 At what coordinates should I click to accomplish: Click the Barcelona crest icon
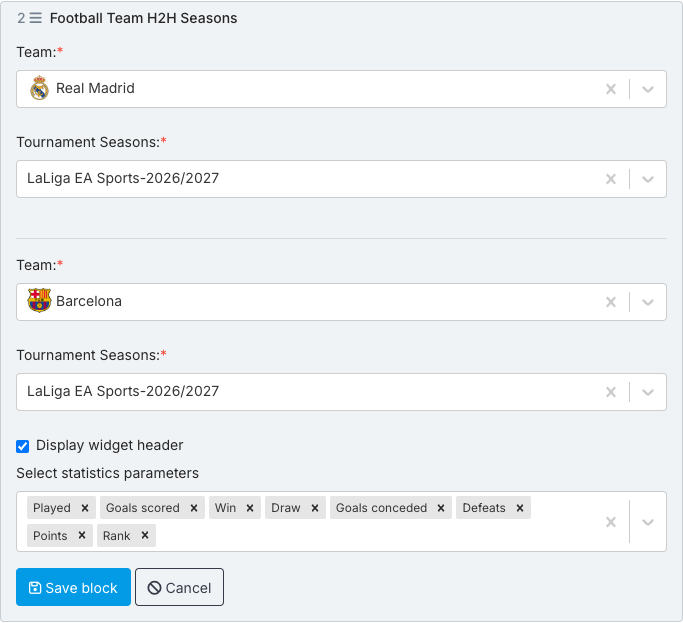[39, 301]
